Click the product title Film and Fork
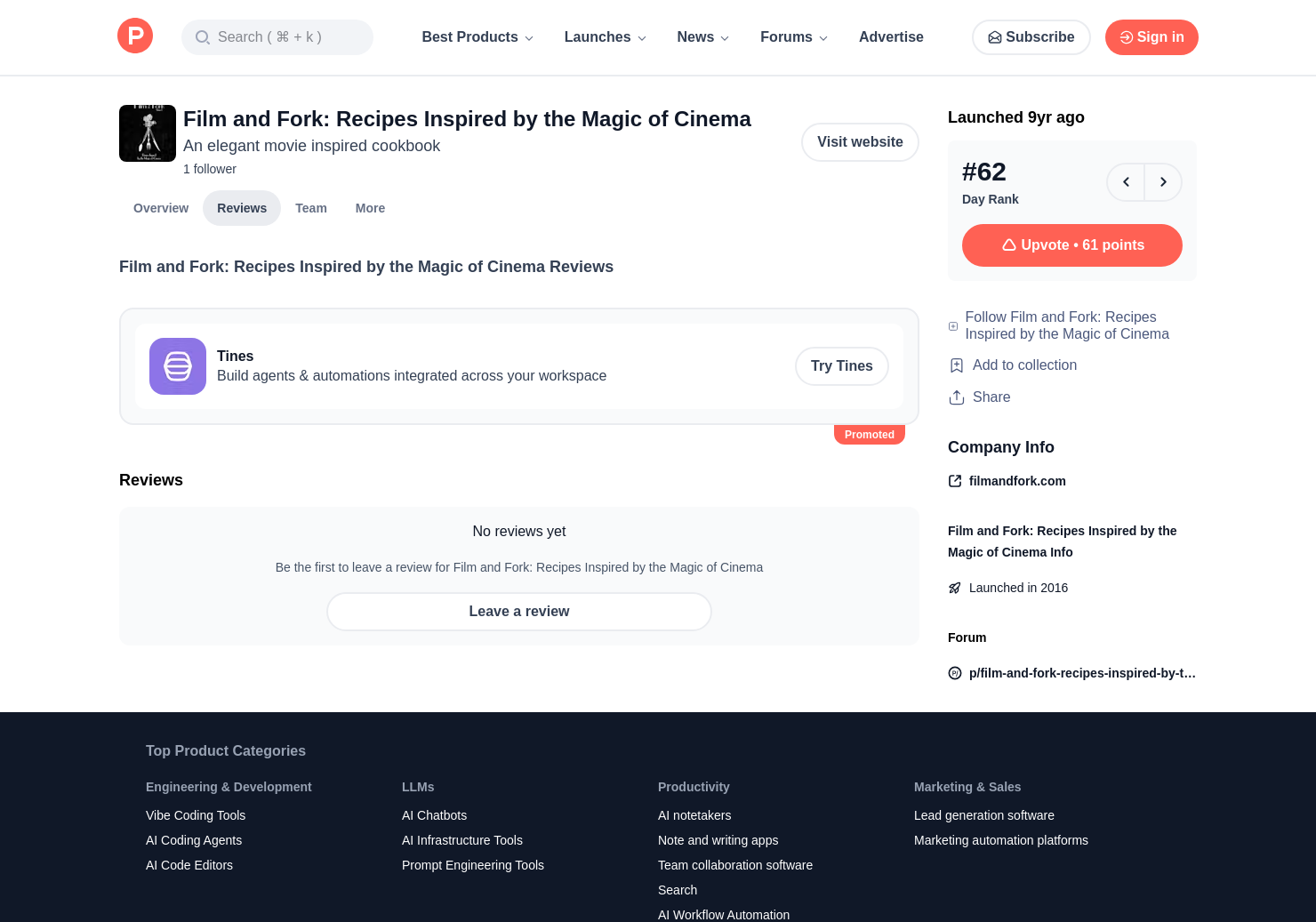The height and width of the screenshot is (922, 1316). (x=467, y=119)
